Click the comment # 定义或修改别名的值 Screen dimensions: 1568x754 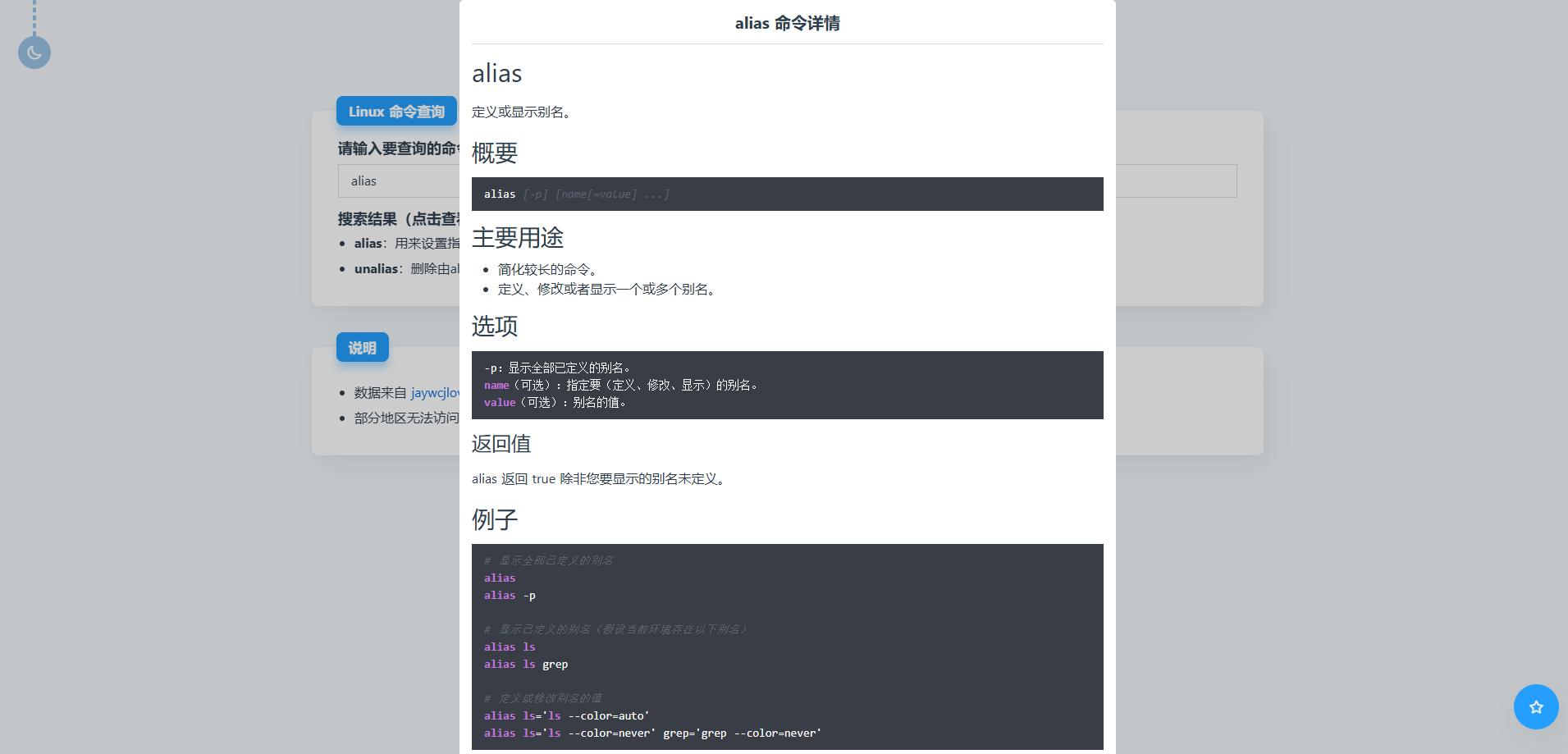tap(542, 698)
